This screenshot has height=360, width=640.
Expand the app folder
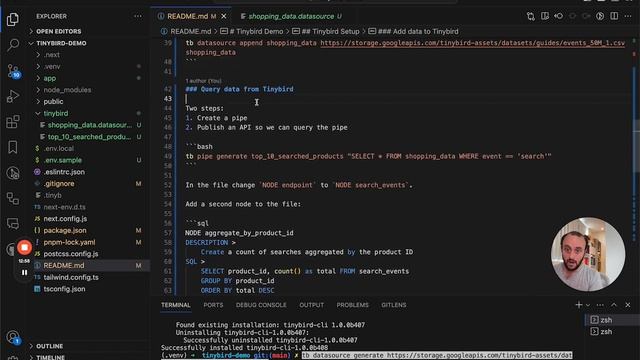49,78
